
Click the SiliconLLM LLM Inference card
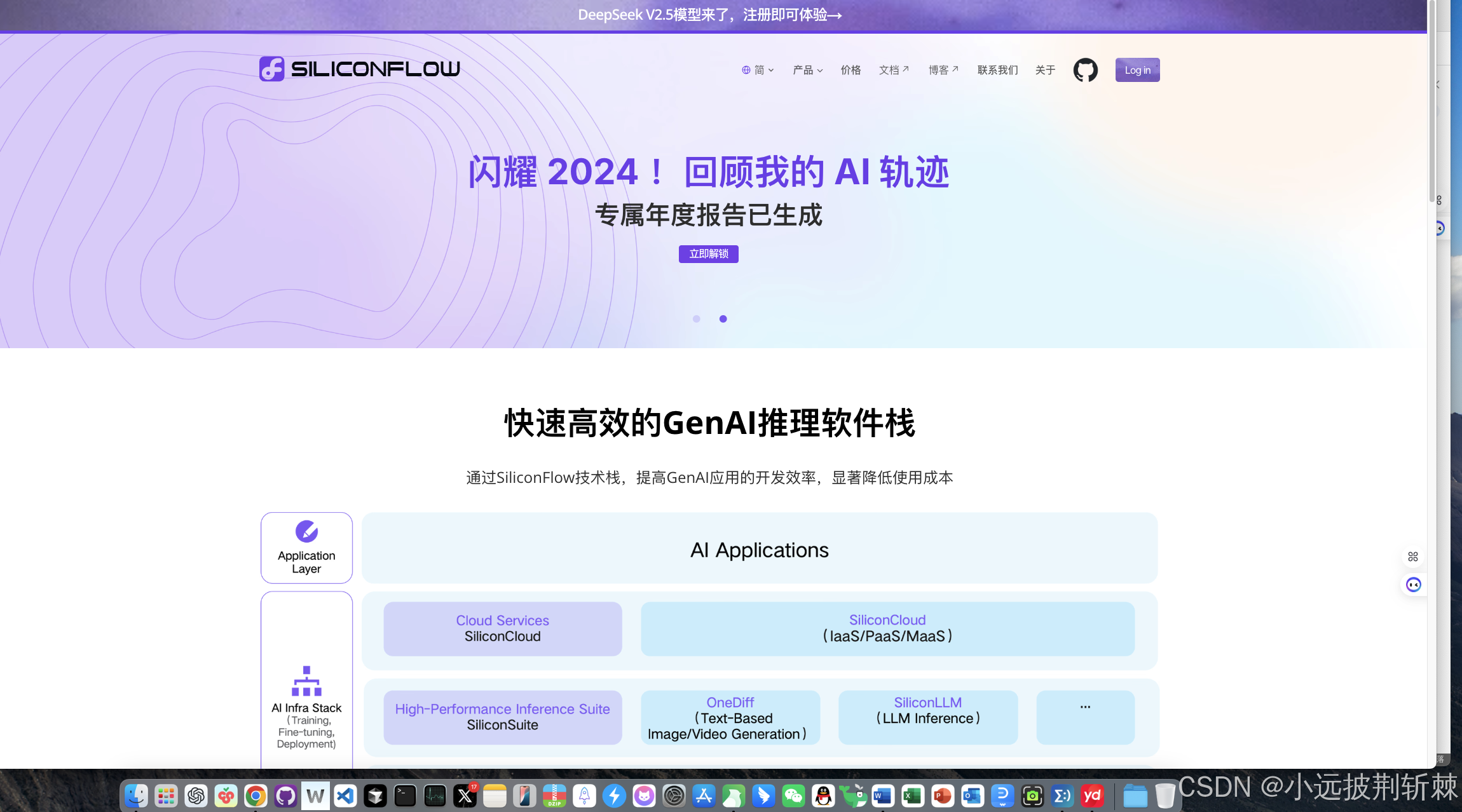928,717
